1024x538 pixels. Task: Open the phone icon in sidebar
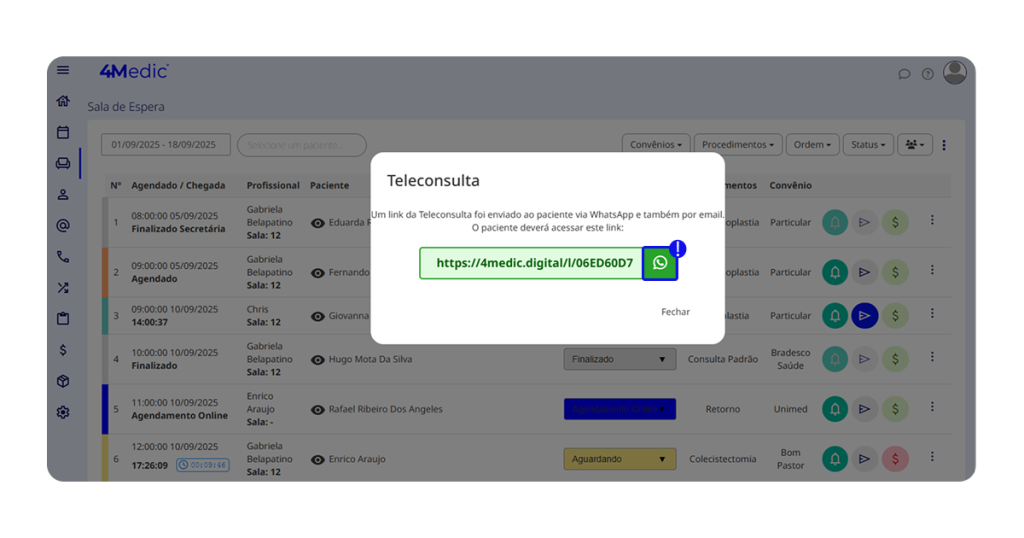tap(63, 257)
